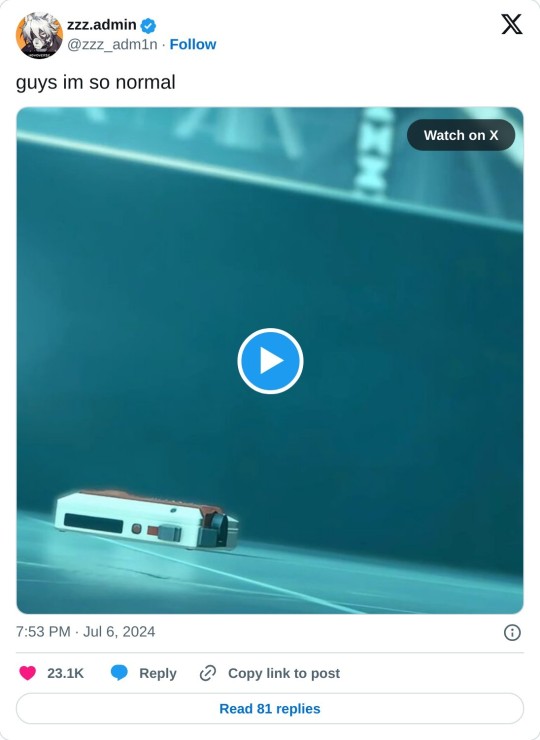Click the blue verified badge
The height and width of the screenshot is (740, 540).
pos(149,25)
